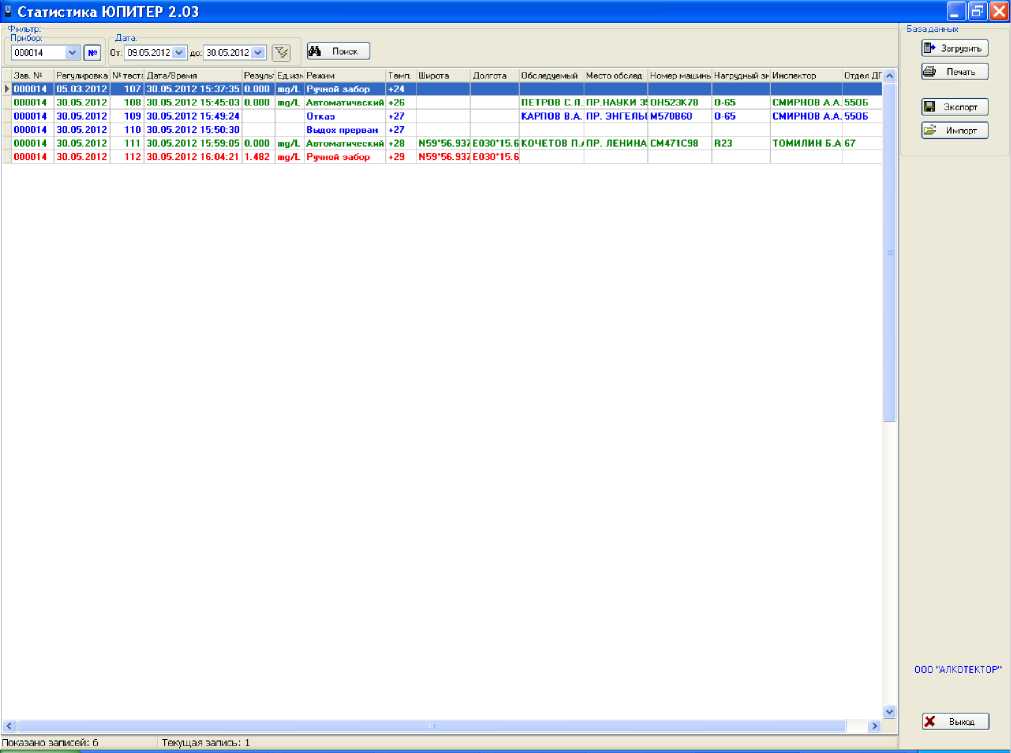Click the red result value 1.482
This screenshot has height=753, width=1011.
coord(258,157)
